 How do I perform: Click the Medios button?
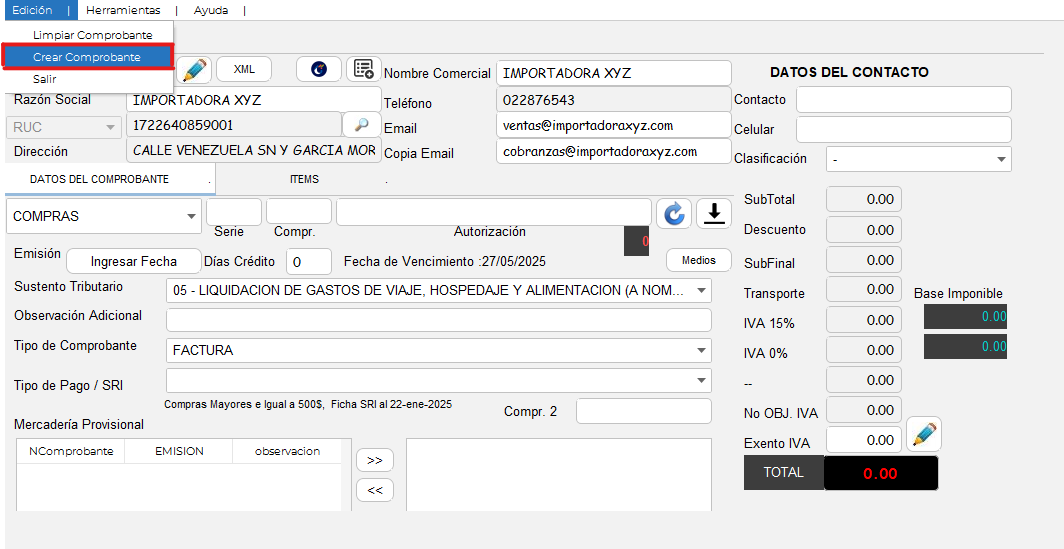coord(698,260)
